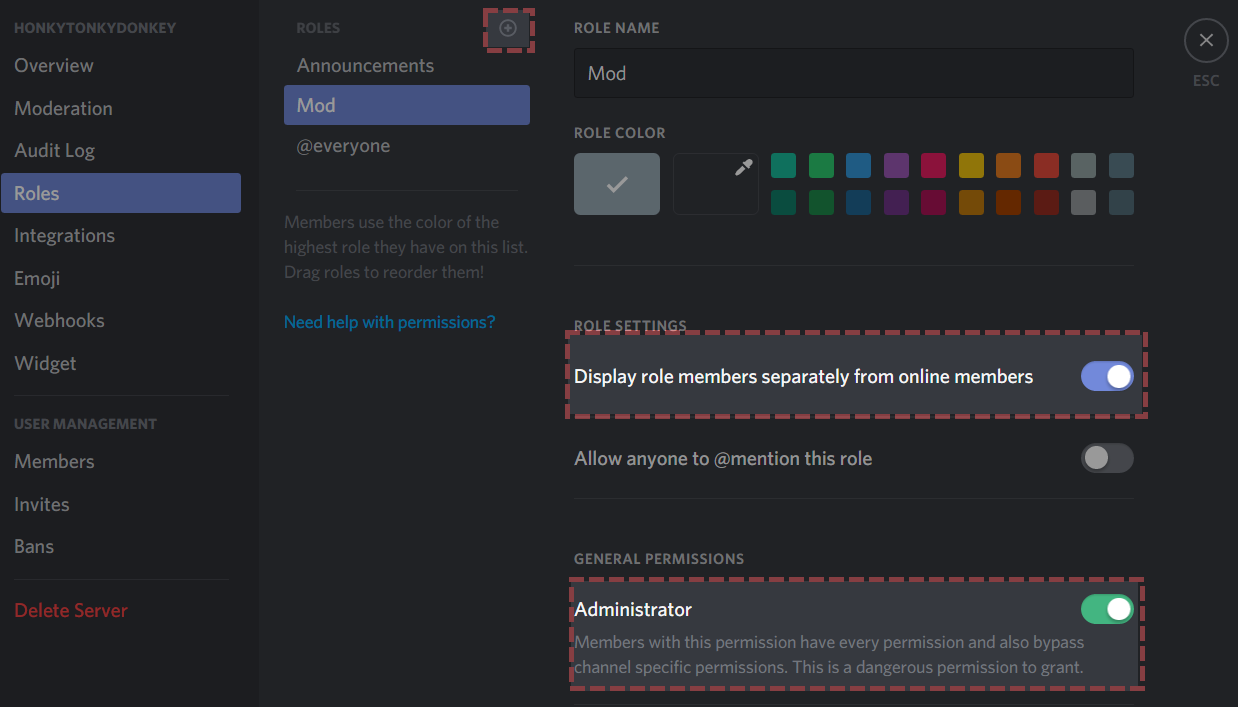Click the add role plus icon

click(x=508, y=29)
